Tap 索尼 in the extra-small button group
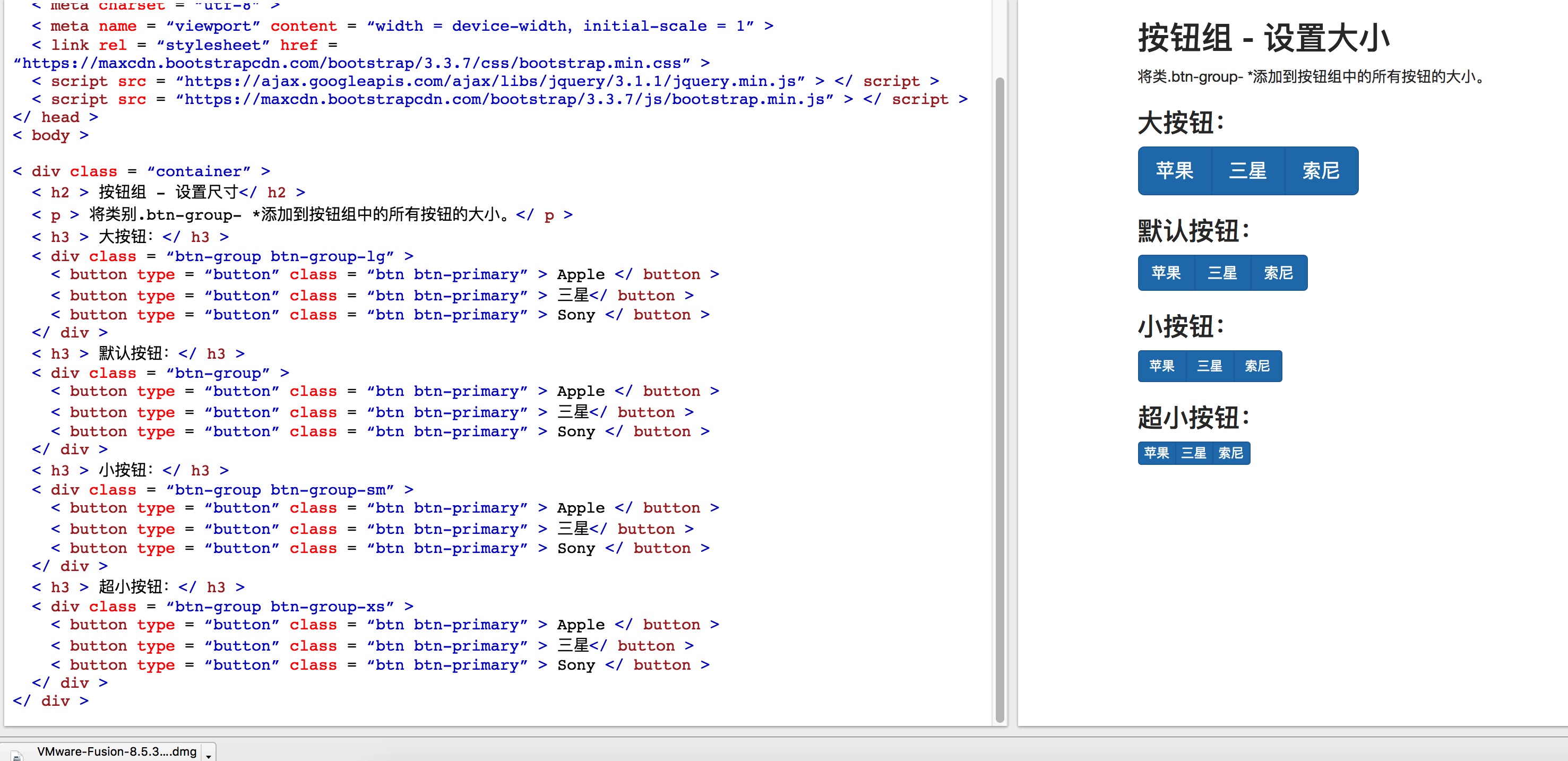 coord(1231,453)
